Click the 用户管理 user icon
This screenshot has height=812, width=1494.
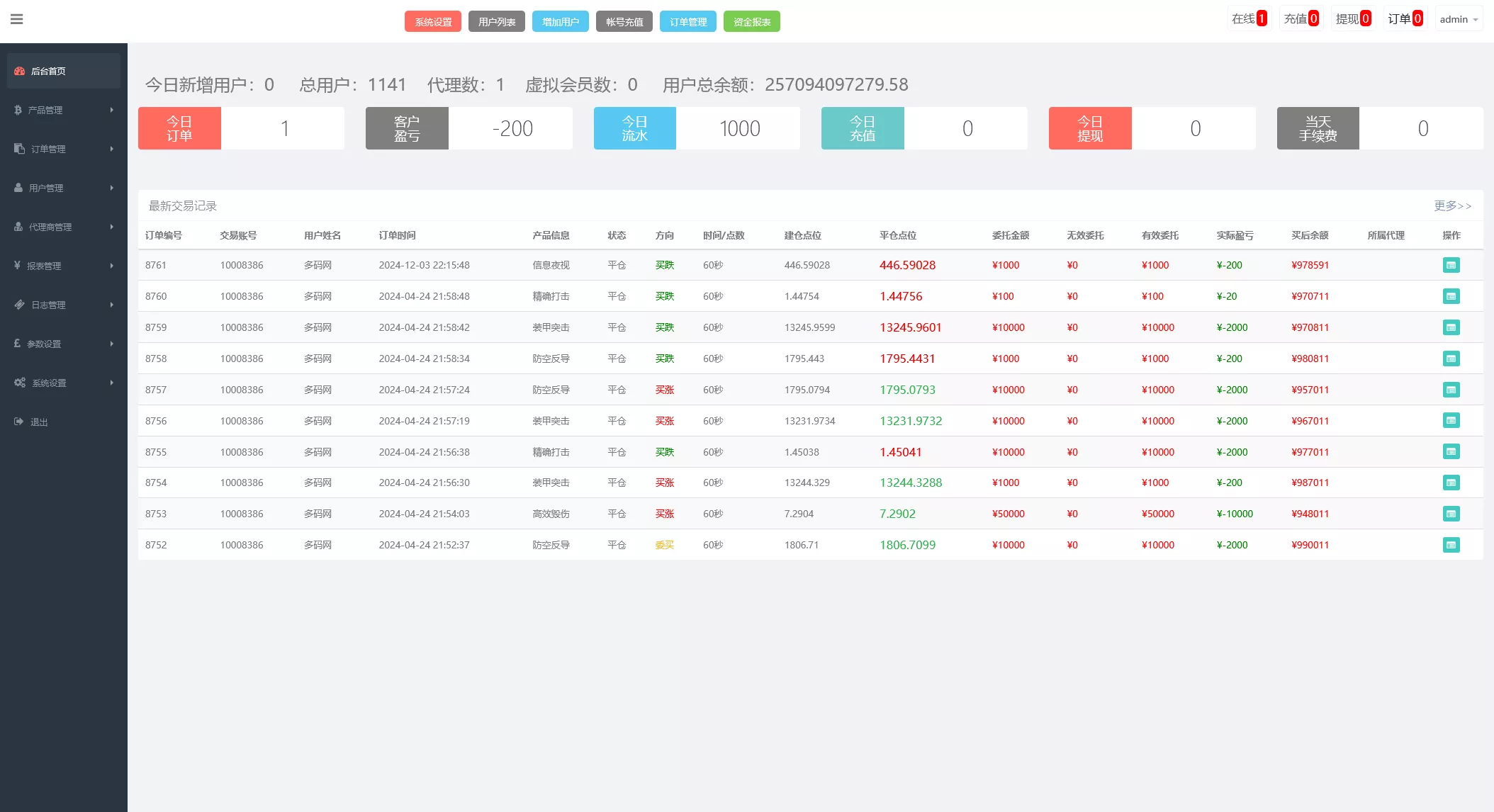pos(19,188)
